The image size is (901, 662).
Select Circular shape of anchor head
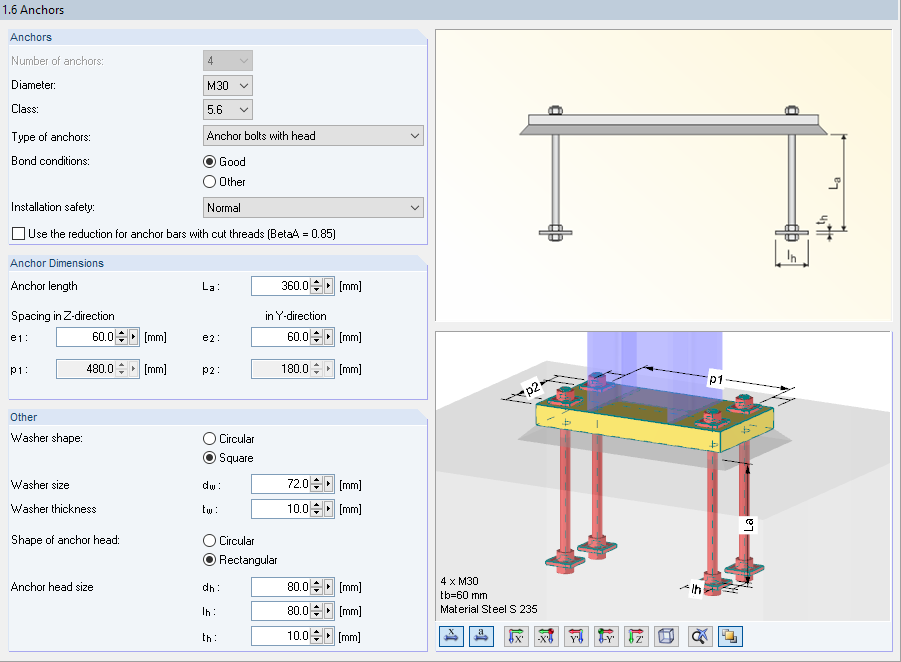[x=209, y=540]
